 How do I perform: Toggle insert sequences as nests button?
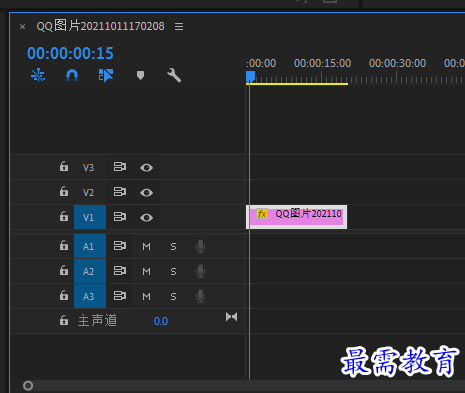(38, 75)
